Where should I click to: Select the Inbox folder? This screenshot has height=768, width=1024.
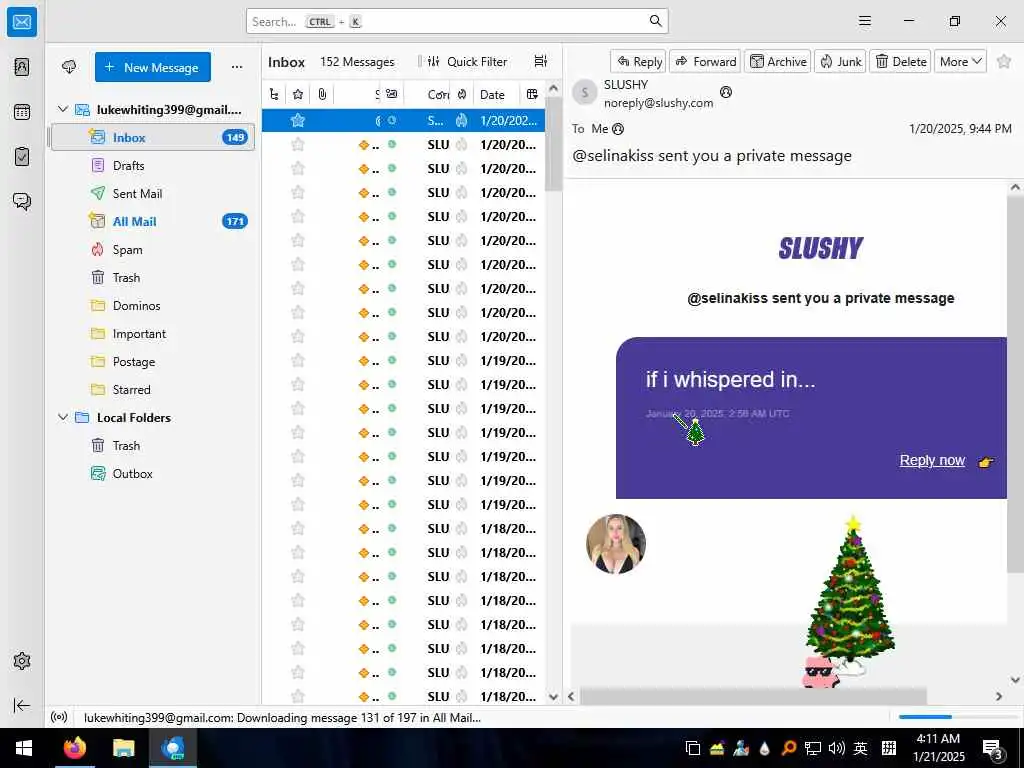click(153, 137)
